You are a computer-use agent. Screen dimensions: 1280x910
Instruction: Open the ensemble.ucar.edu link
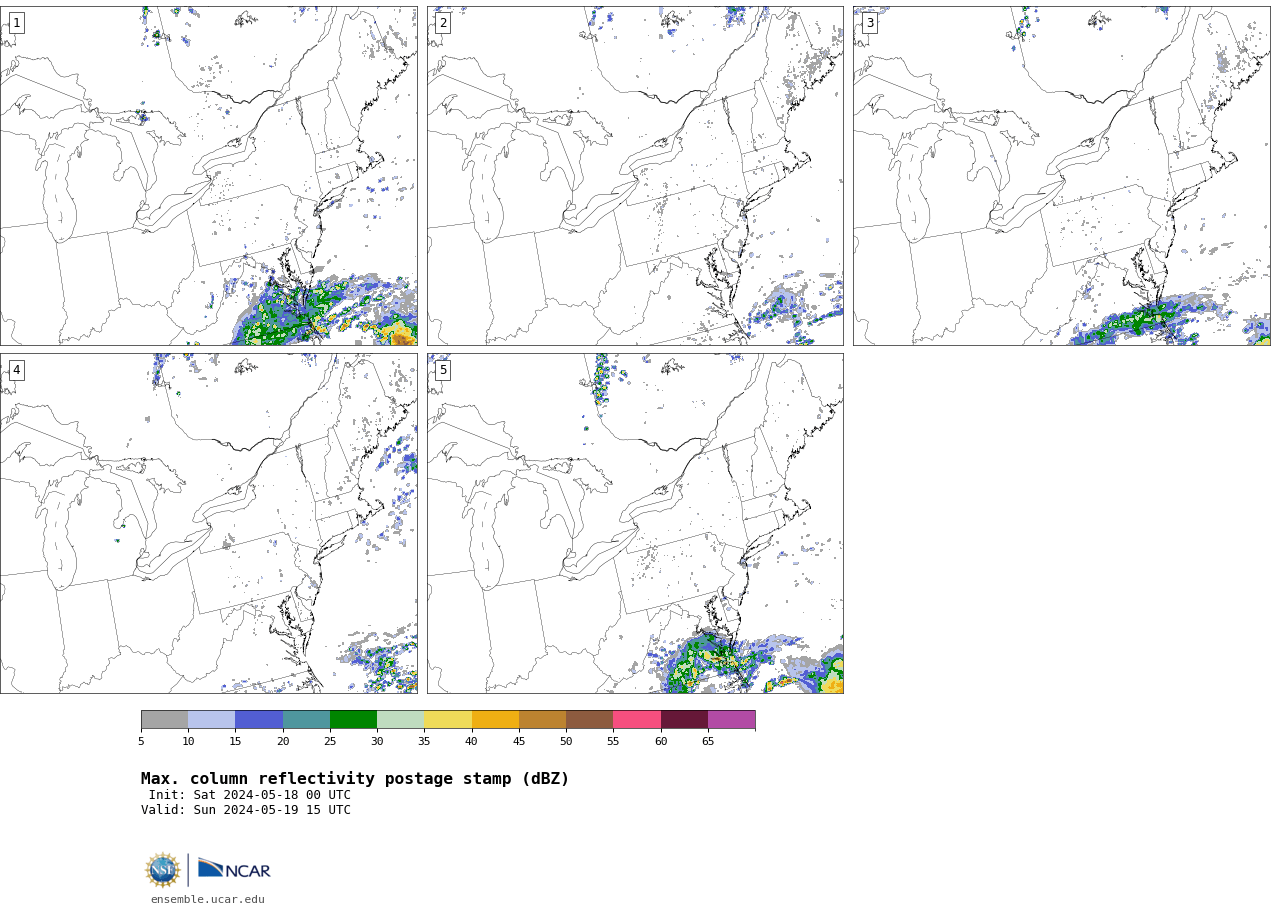point(208,899)
